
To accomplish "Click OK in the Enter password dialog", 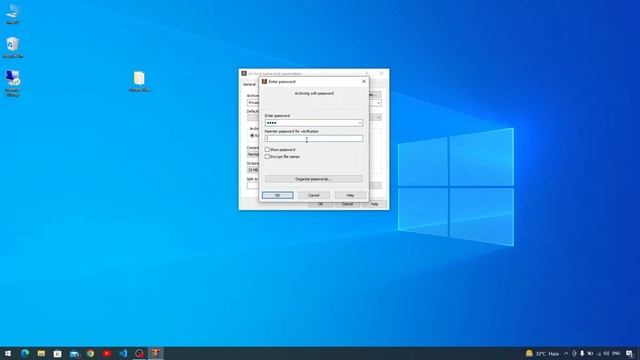I will 278,196.
